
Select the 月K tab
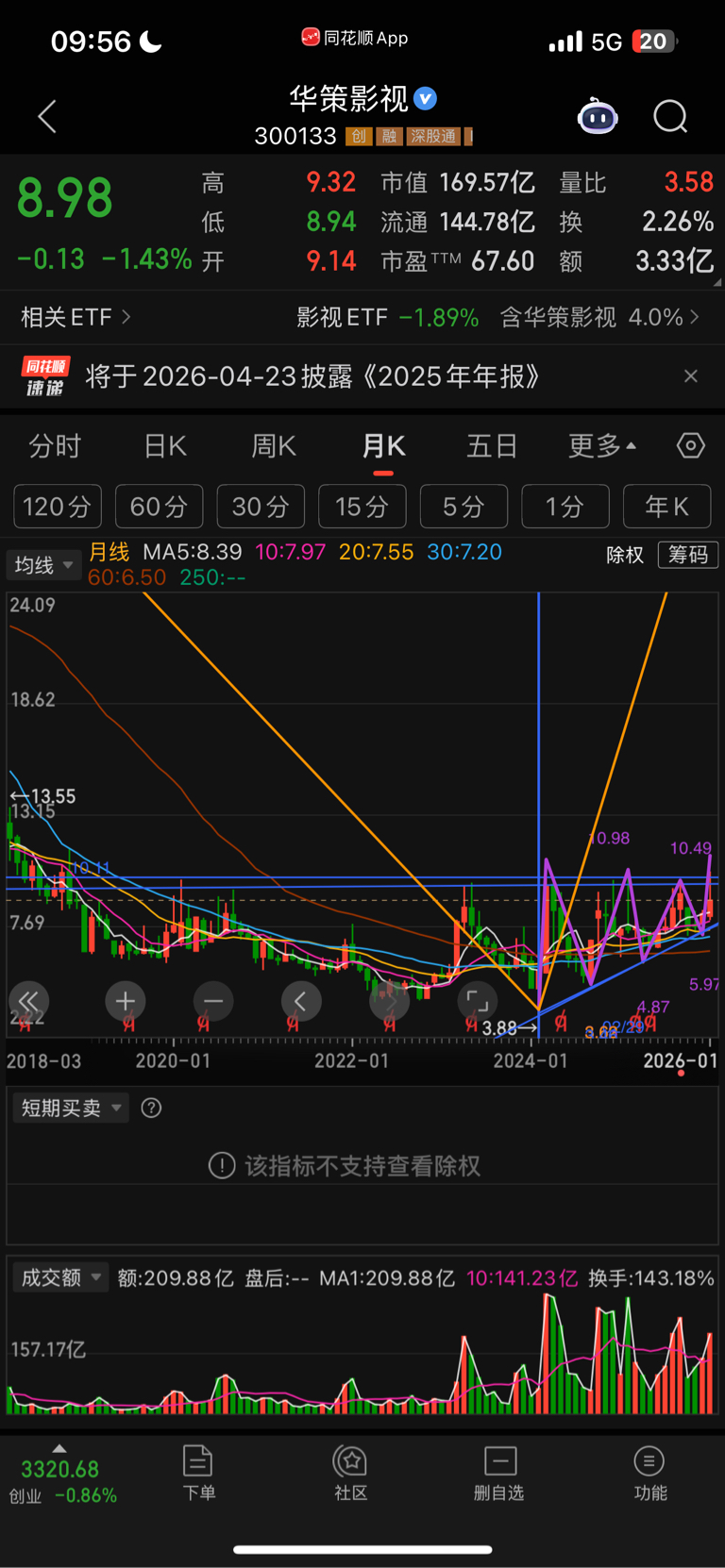383,446
